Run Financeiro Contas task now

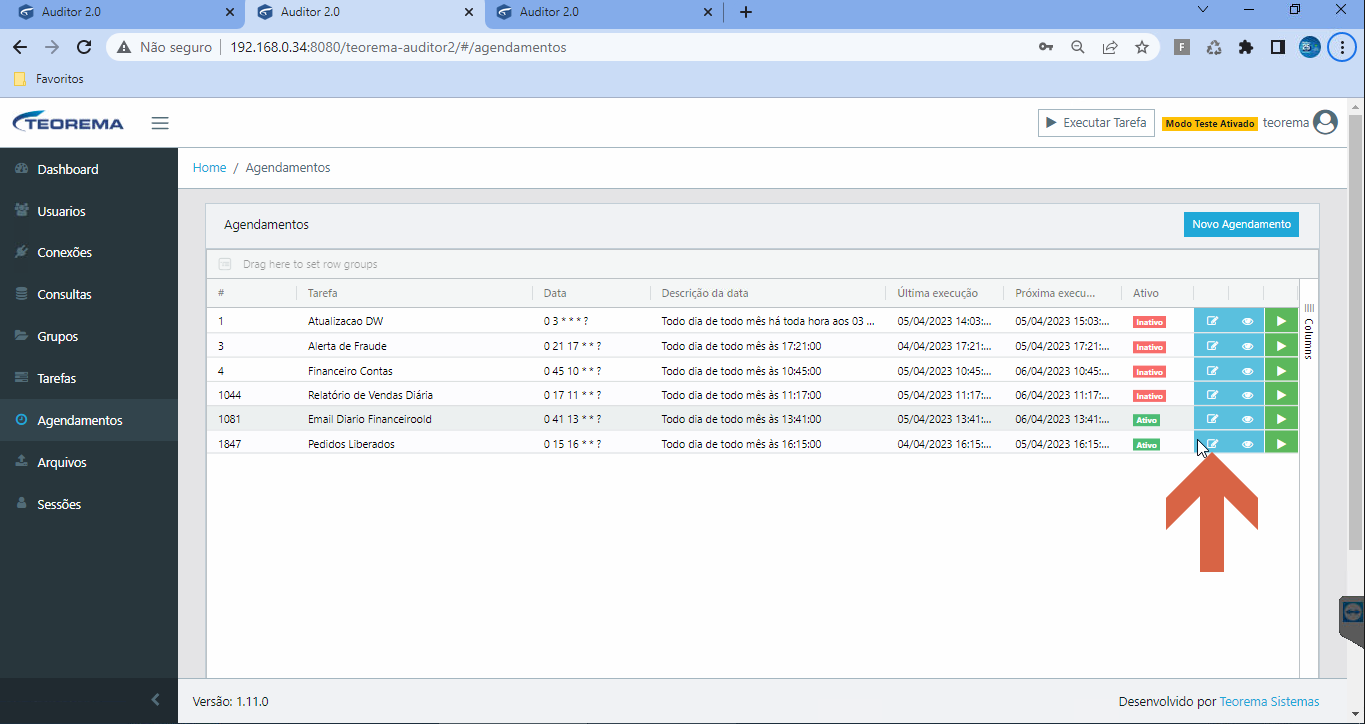pyautogui.click(x=1281, y=370)
